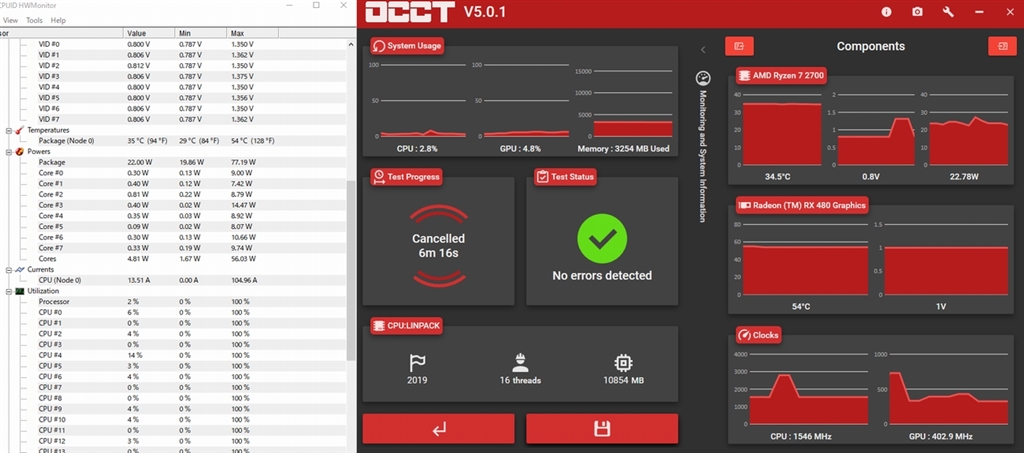The width and height of the screenshot is (1024, 453).
Task: Click the 104.96 A max current value
Action: 244,280
